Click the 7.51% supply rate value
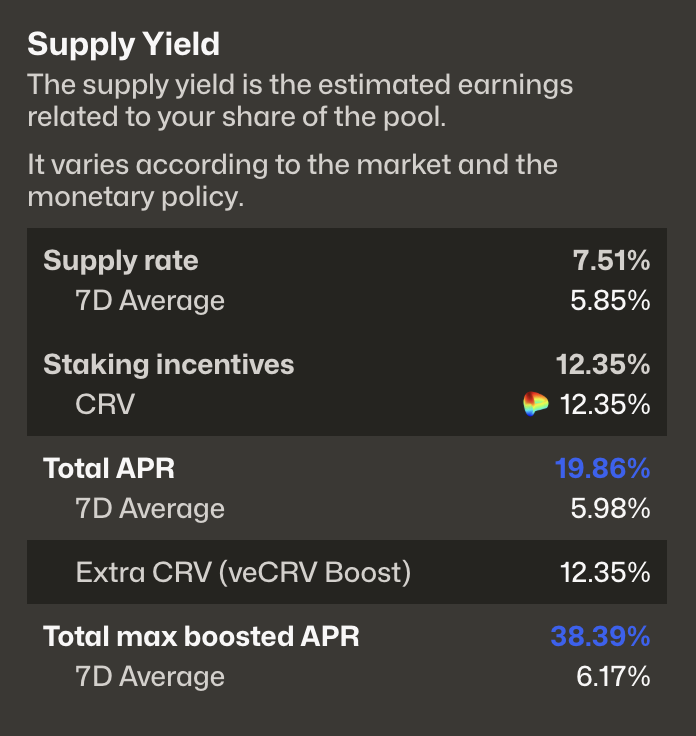Image resolution: width=696 pixels, height=736 pixels. [x=611, y=261]
